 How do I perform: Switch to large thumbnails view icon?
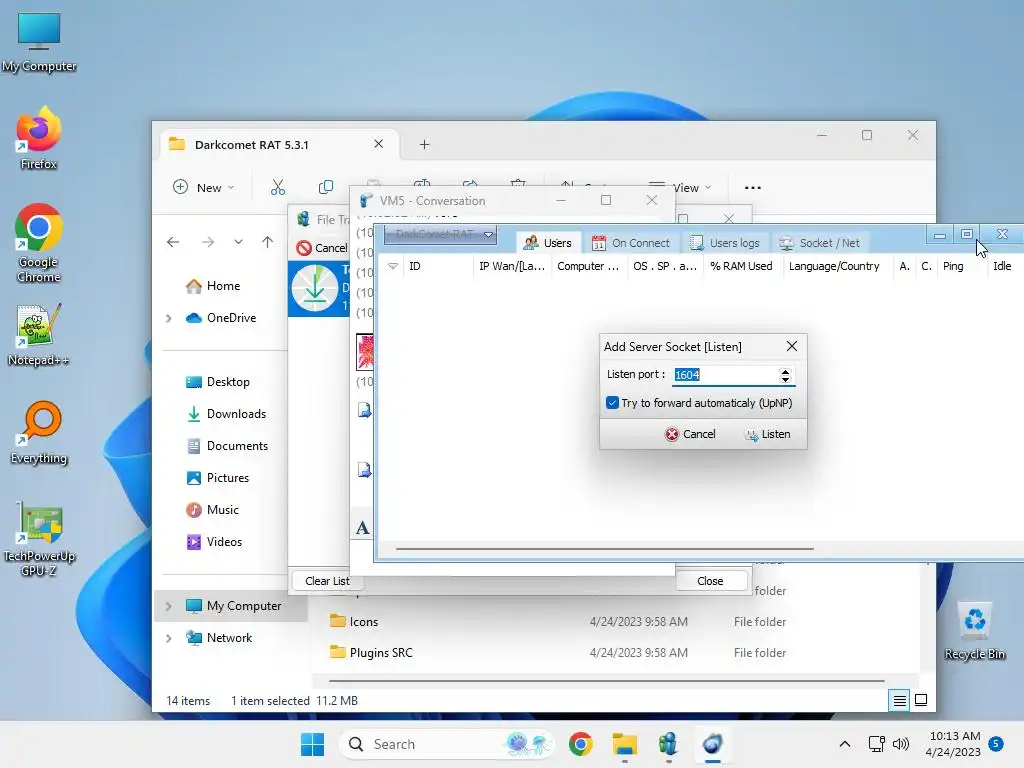(x=921, y=701)
